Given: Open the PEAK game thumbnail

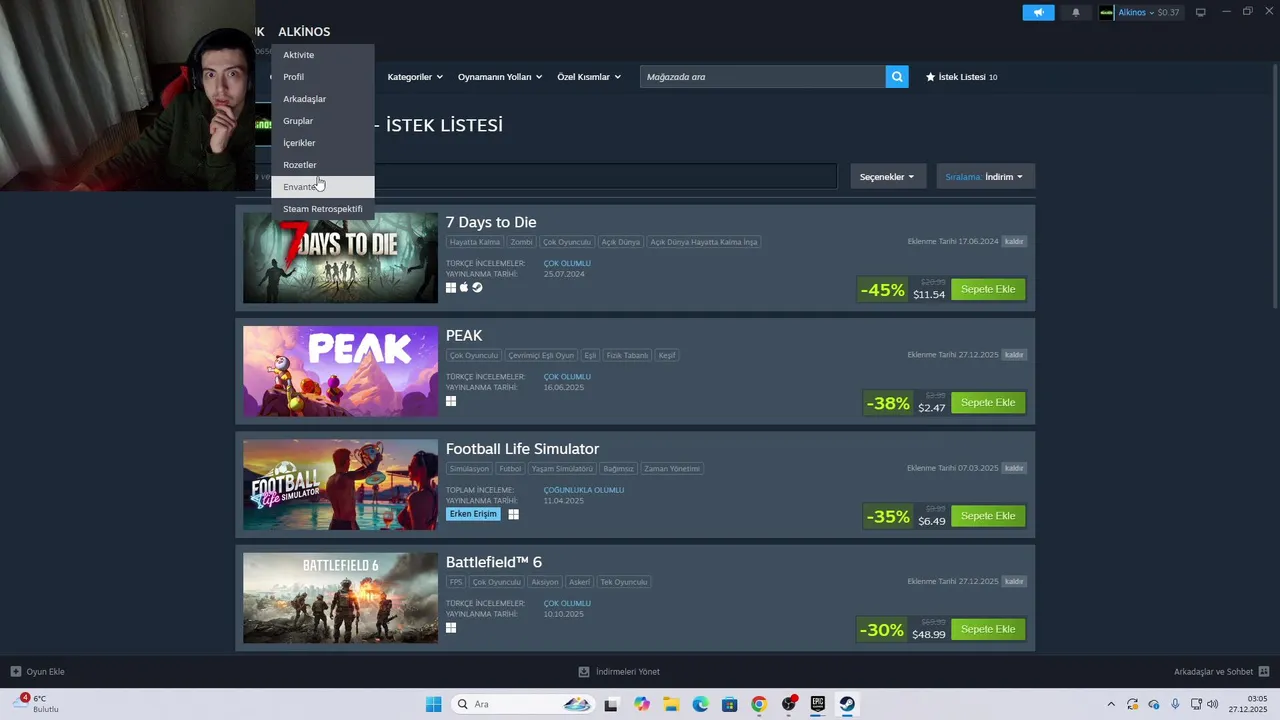Looking at the screenshot, I should (340, 371).
